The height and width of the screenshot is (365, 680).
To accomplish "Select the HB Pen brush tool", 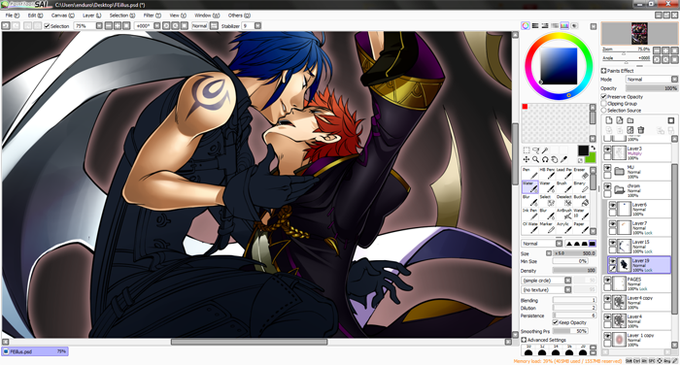I will tap(547, 173).
